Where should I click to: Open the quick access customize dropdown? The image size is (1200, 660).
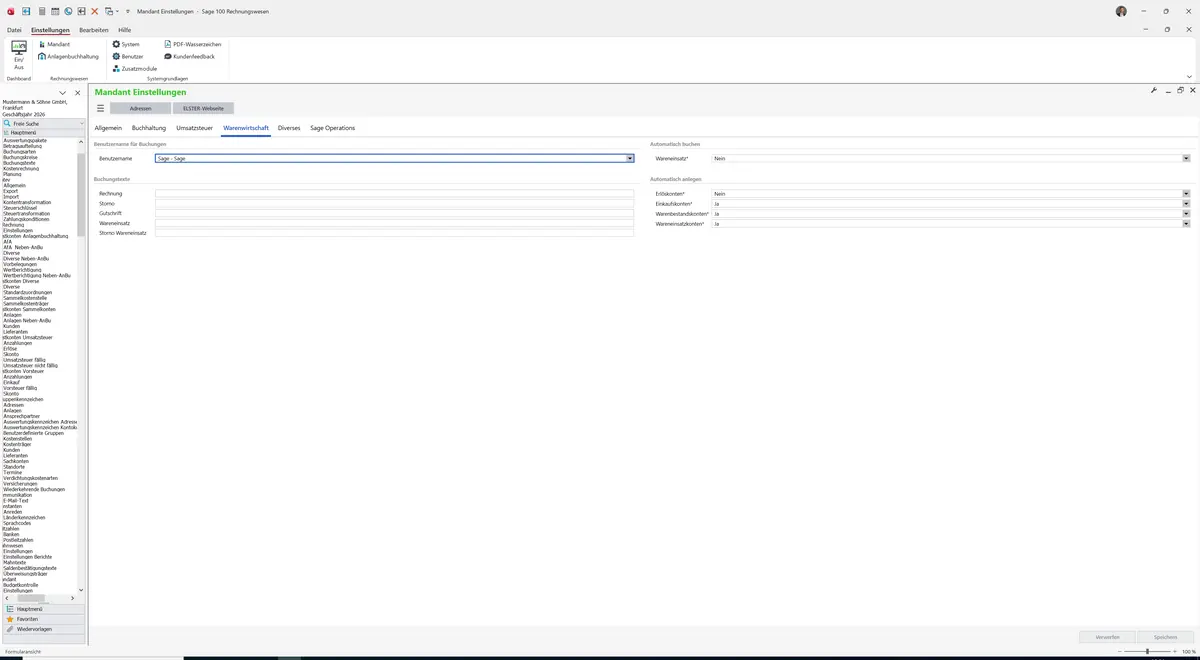point(128,11)
